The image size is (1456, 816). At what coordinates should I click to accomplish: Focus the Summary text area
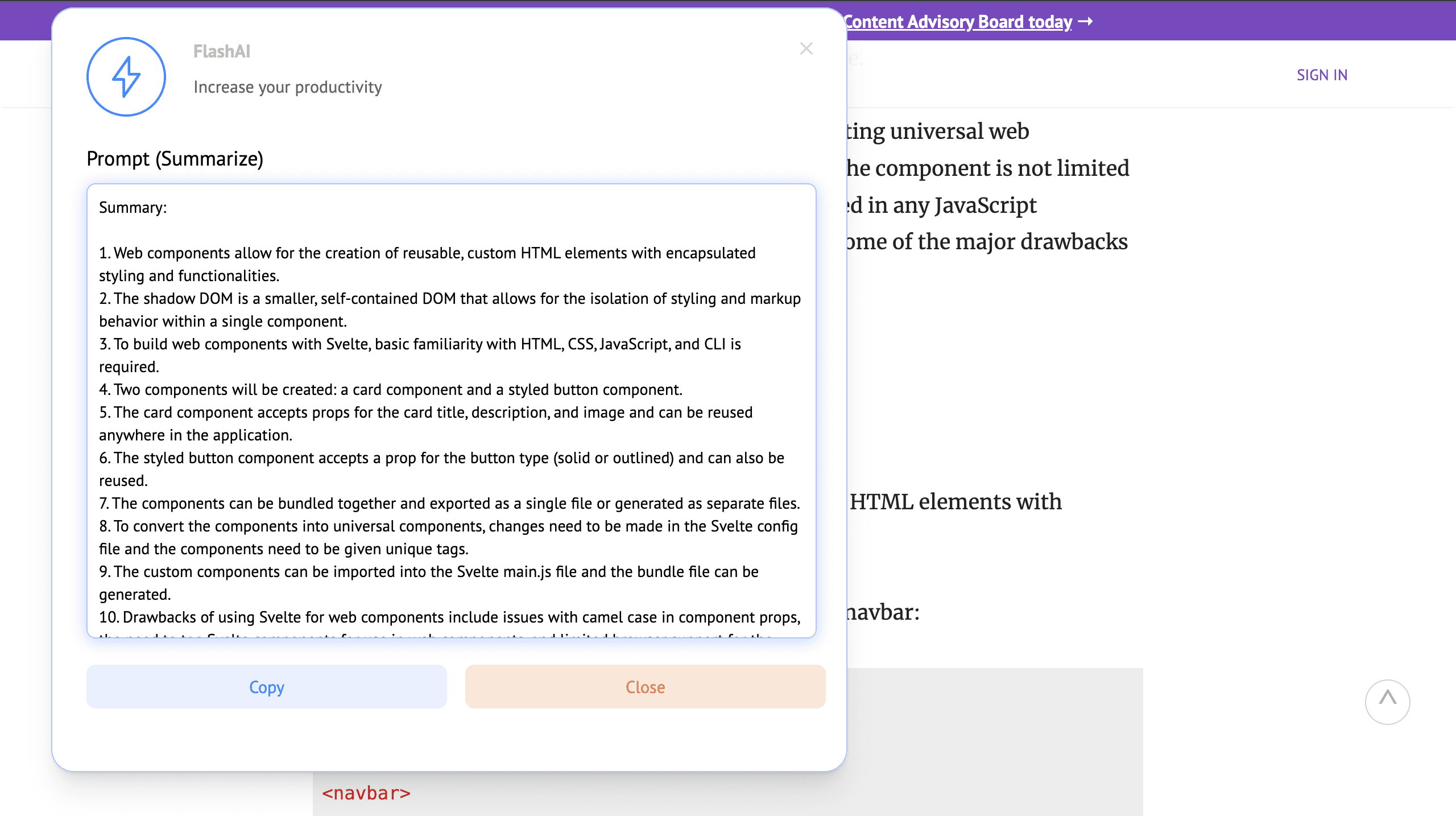[452, 410]
